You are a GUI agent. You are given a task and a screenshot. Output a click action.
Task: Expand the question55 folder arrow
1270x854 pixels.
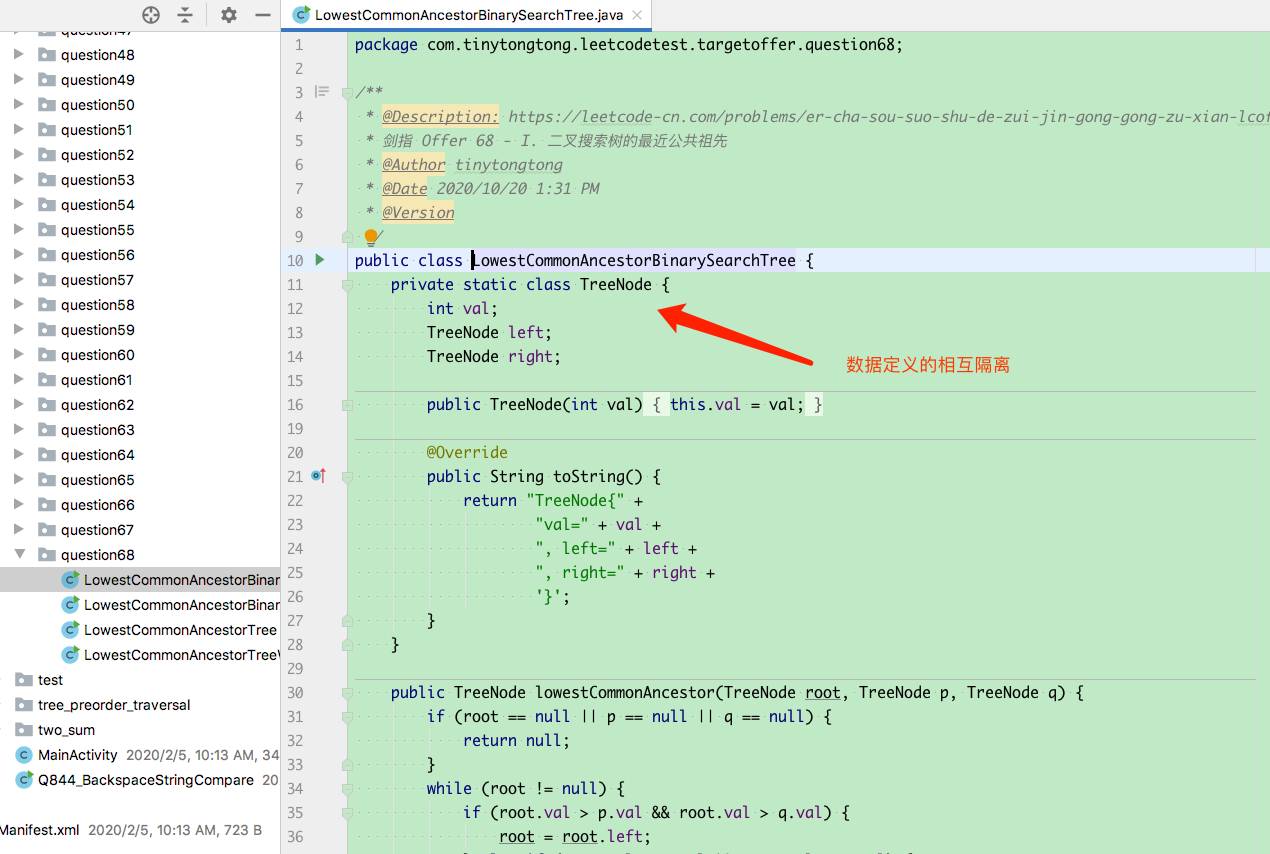click(x=19, y=230)
